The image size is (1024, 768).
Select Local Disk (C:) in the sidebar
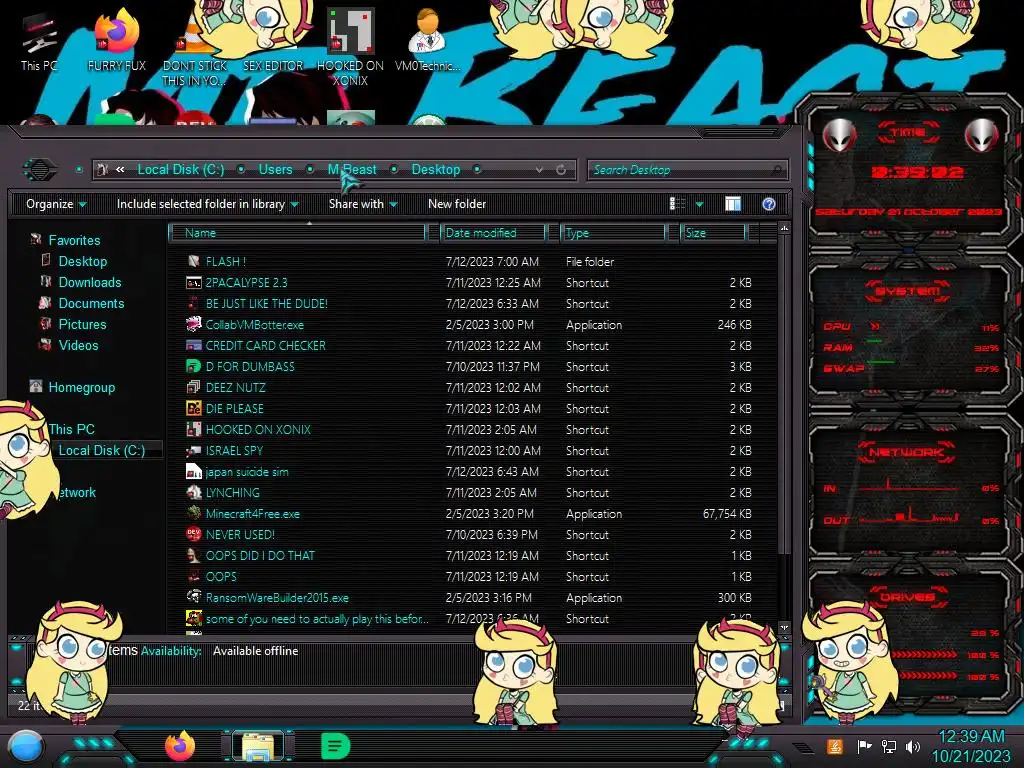point(101,450)
